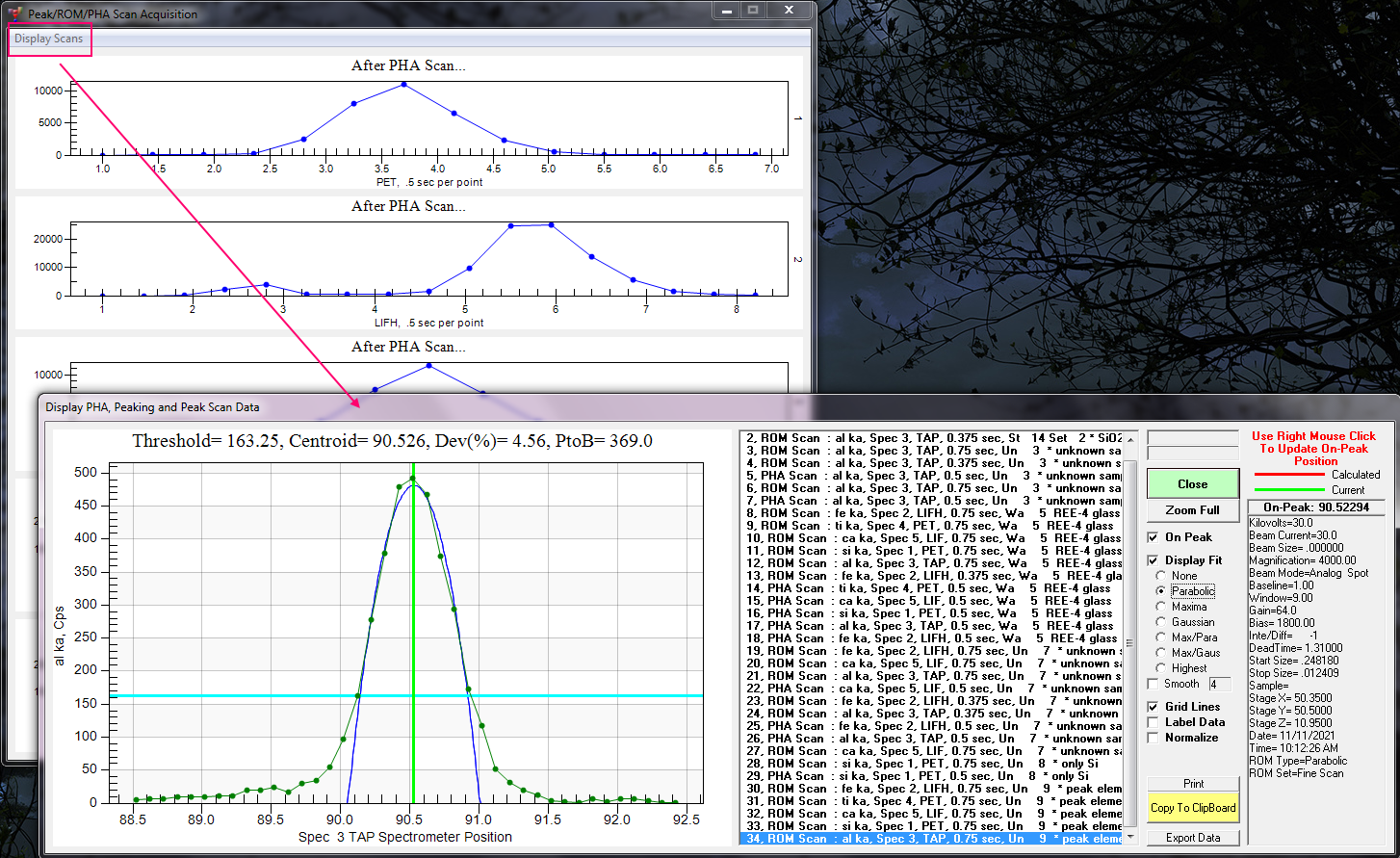
Task: Toggle the Display Fit checkbox
Action: pyautogui.click(x=1154, y=560)
